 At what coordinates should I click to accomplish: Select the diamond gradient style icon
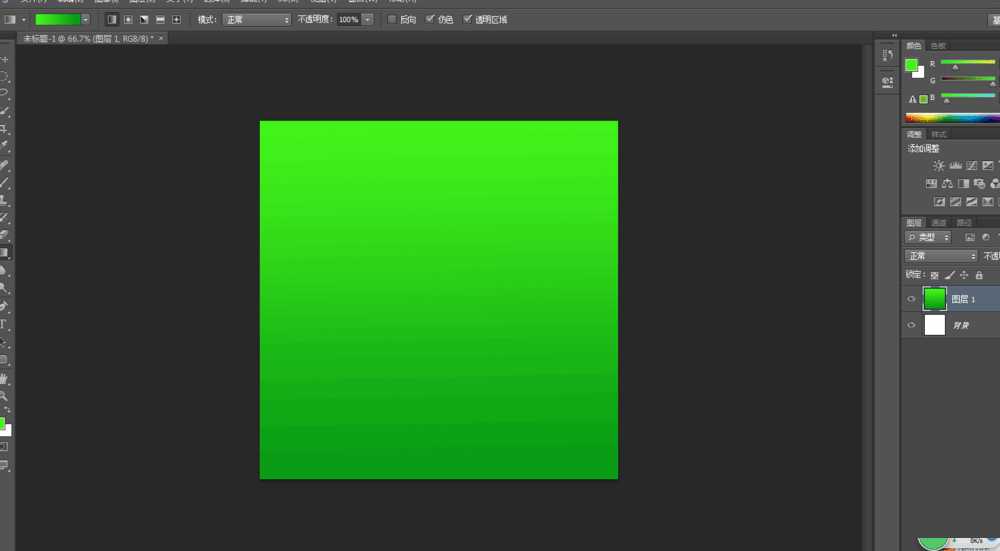[x=177, y=19]
